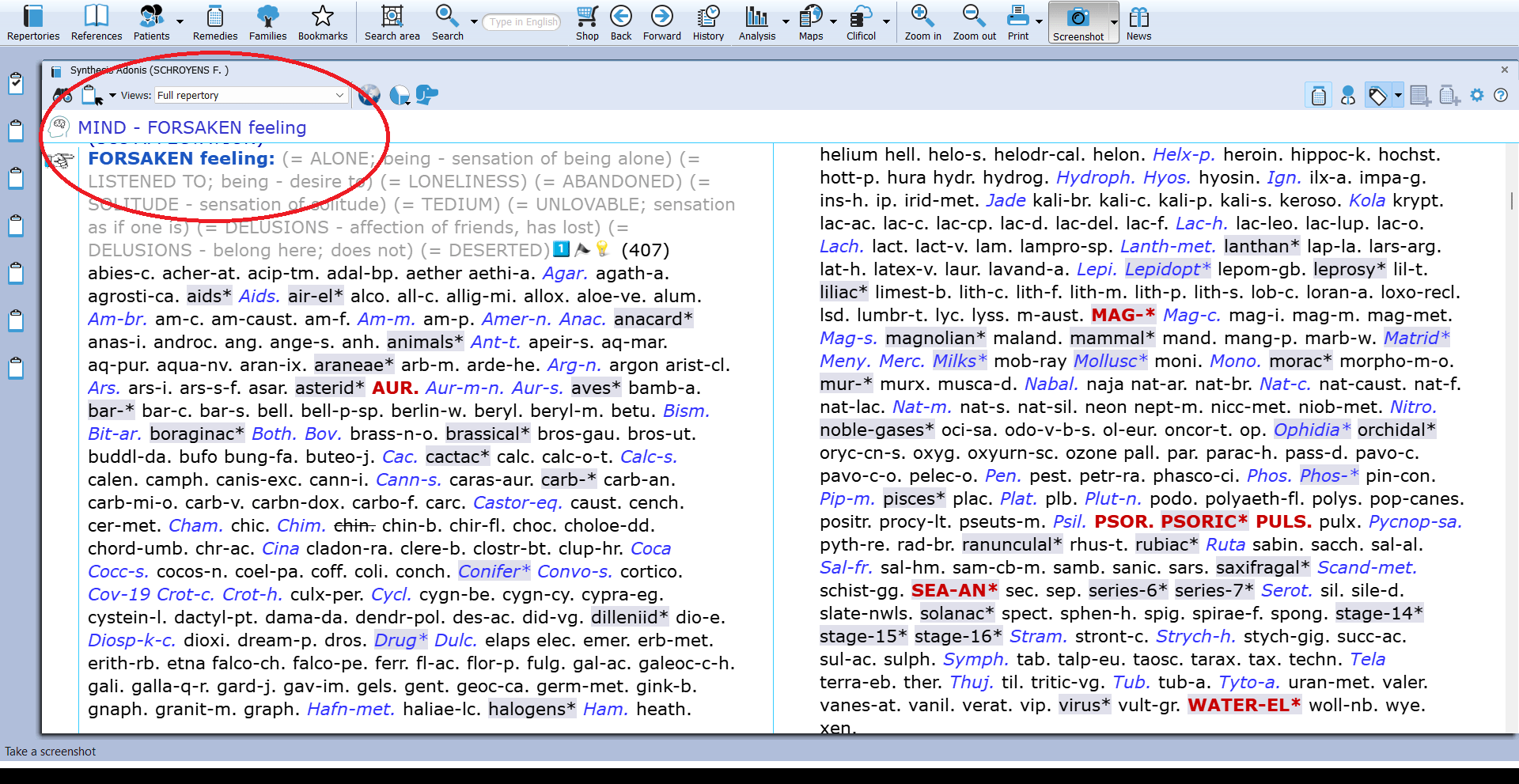Expand the Screenshot dropdown arrow

[x=1113, y=22]
